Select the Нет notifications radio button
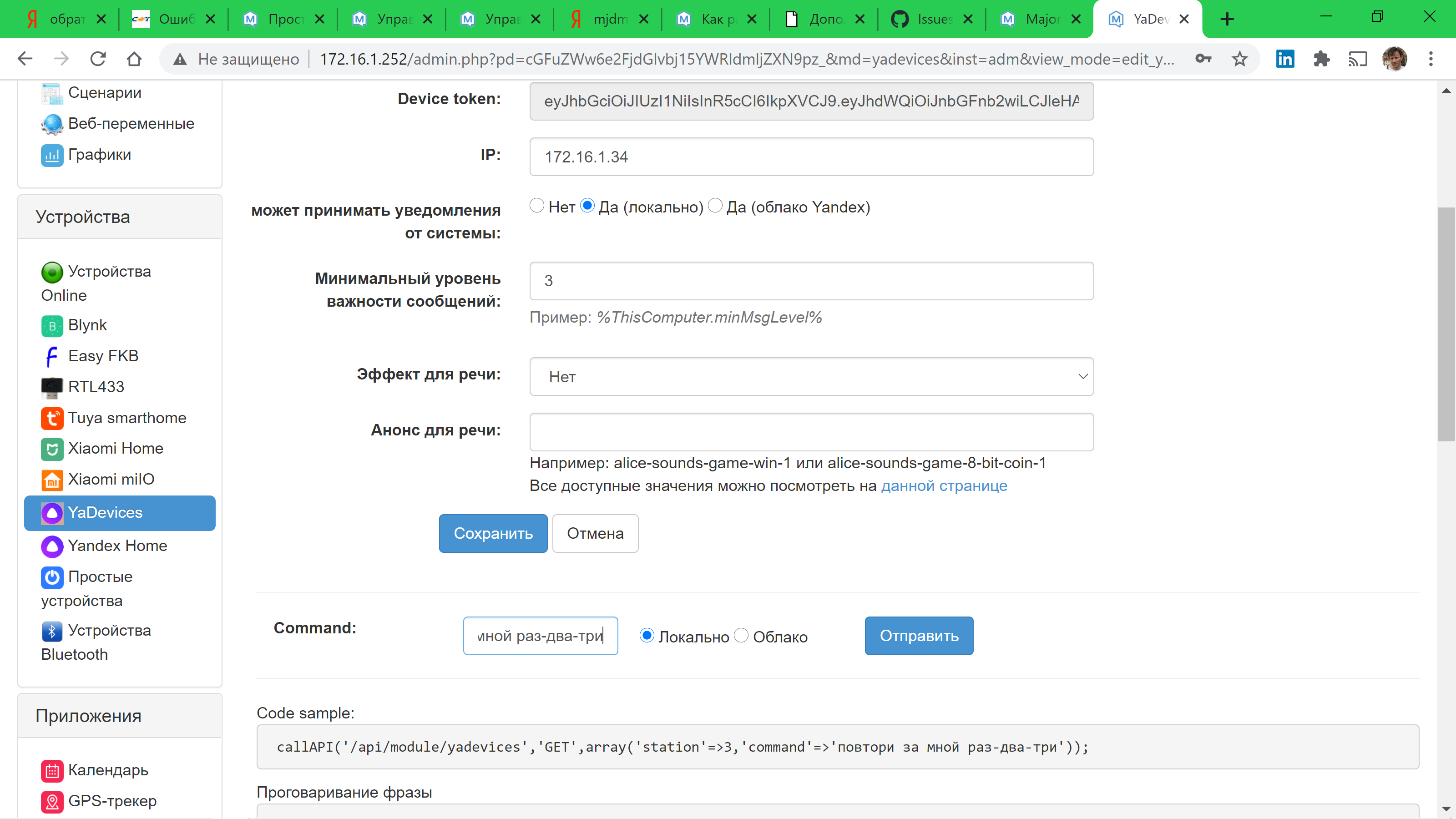The width and height of the screenshot is (1456, 819). pyautogui.click(x=537, y=206)
